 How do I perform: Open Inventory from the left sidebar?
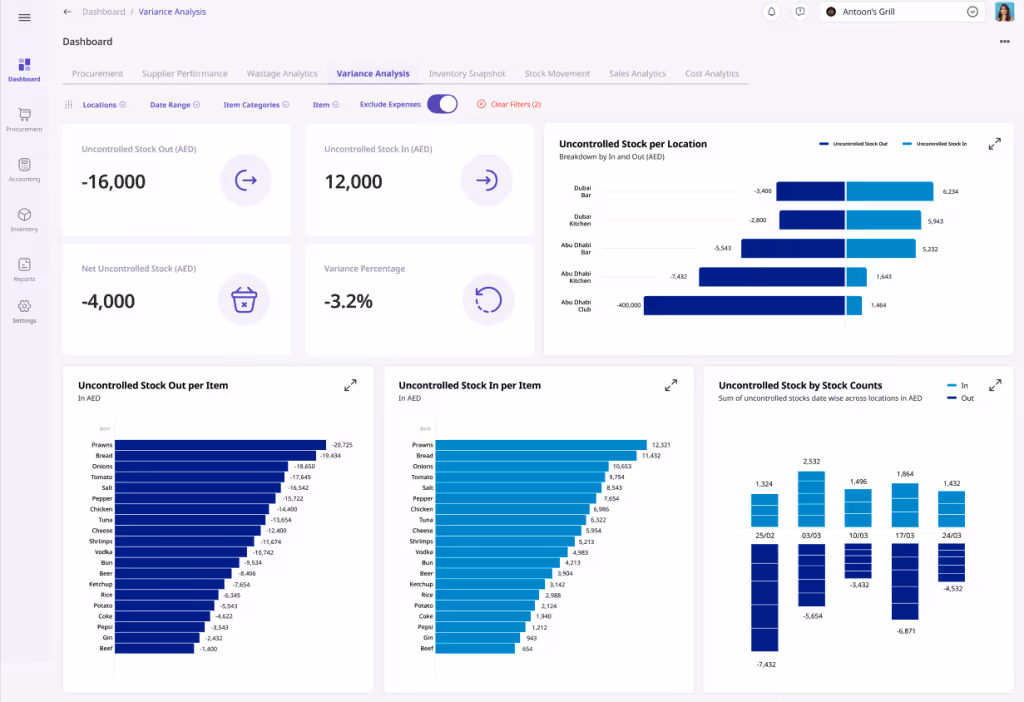tap(23, 218)
